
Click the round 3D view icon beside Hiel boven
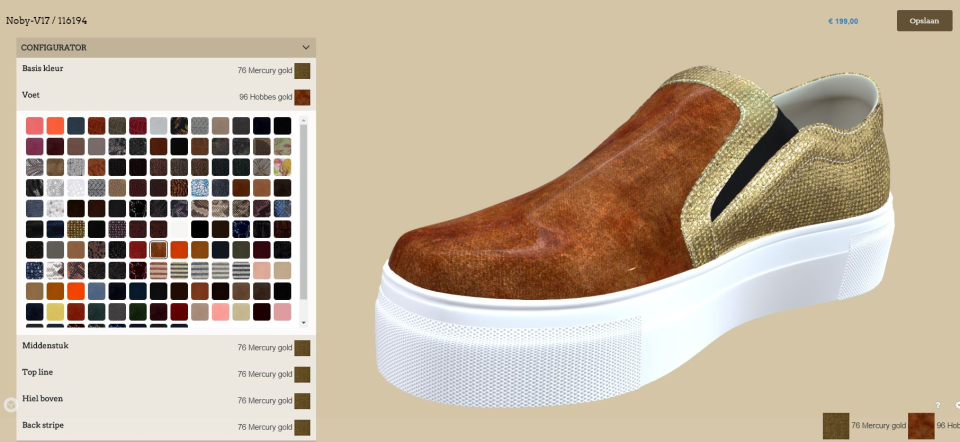click(x=10, y=405)
